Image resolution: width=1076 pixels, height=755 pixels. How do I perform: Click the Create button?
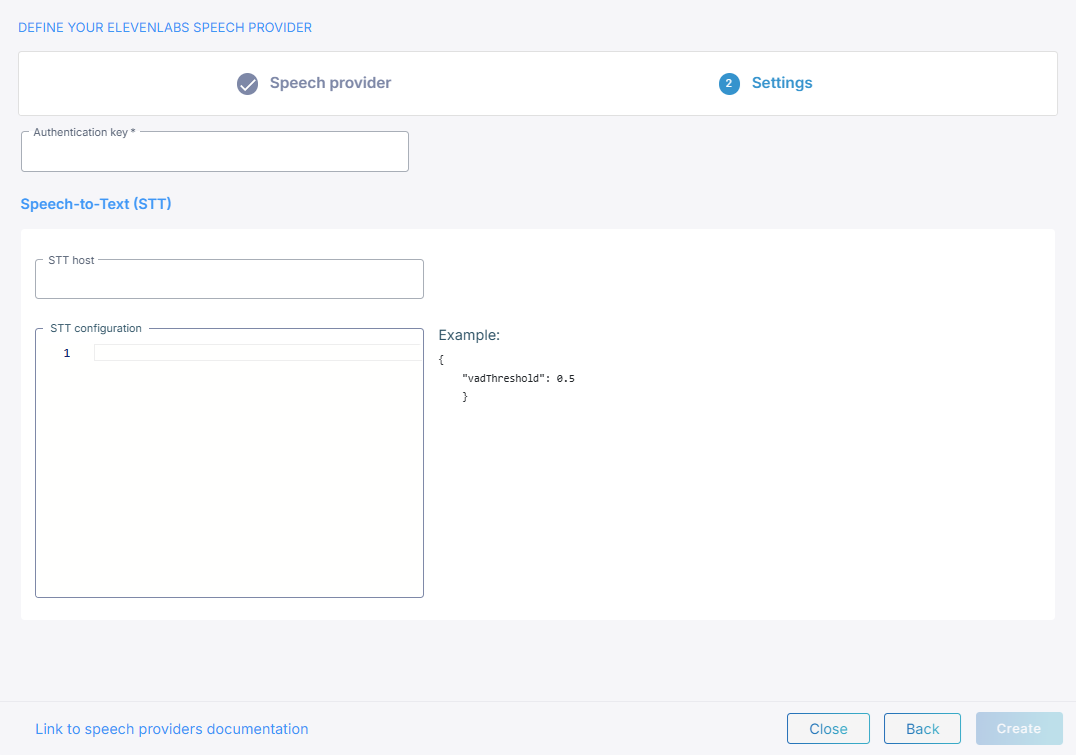[1019, 729]
